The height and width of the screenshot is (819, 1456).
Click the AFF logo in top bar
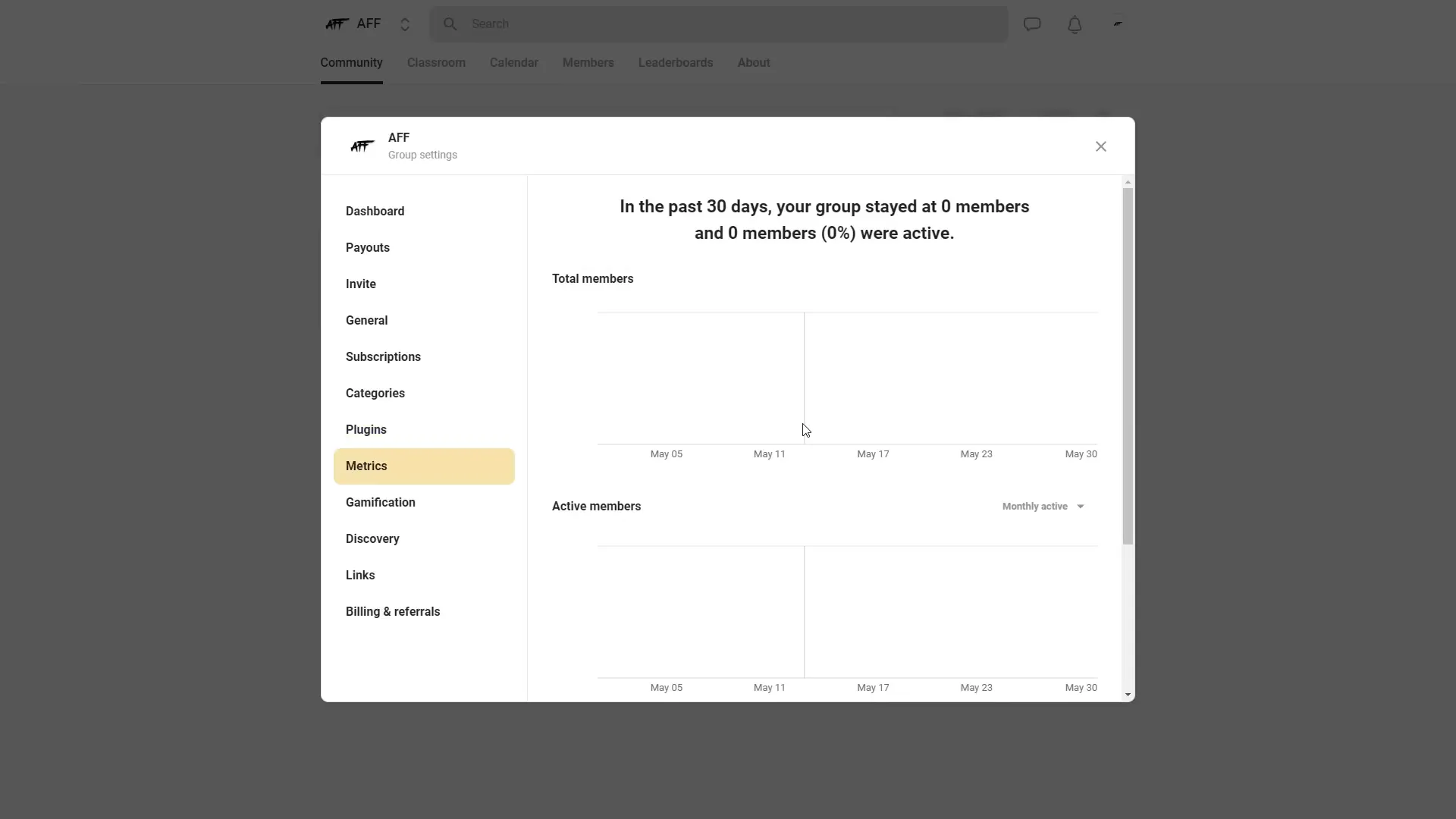337,24
